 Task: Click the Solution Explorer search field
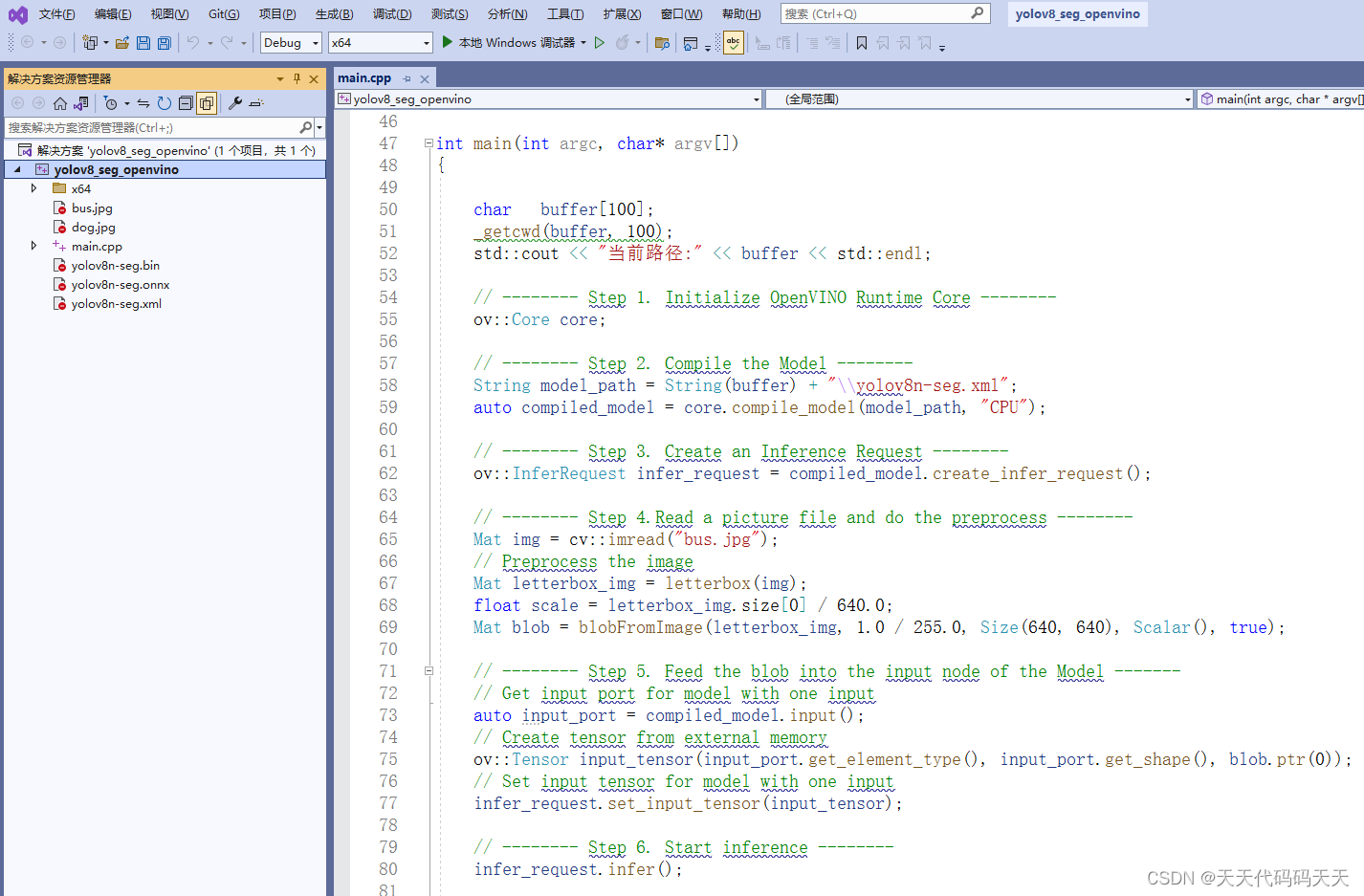point(153,127)
